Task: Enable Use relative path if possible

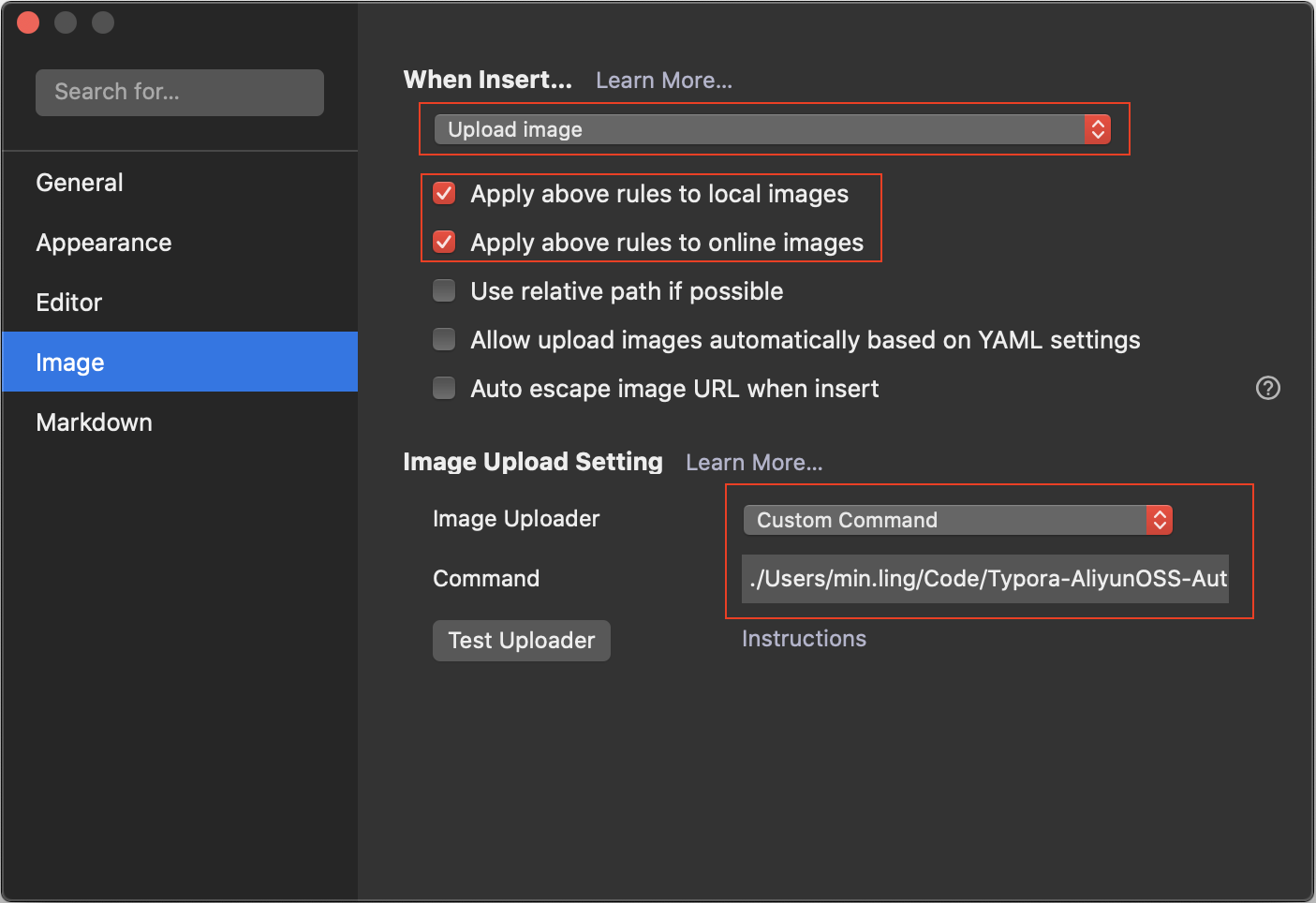Action: 444,291
